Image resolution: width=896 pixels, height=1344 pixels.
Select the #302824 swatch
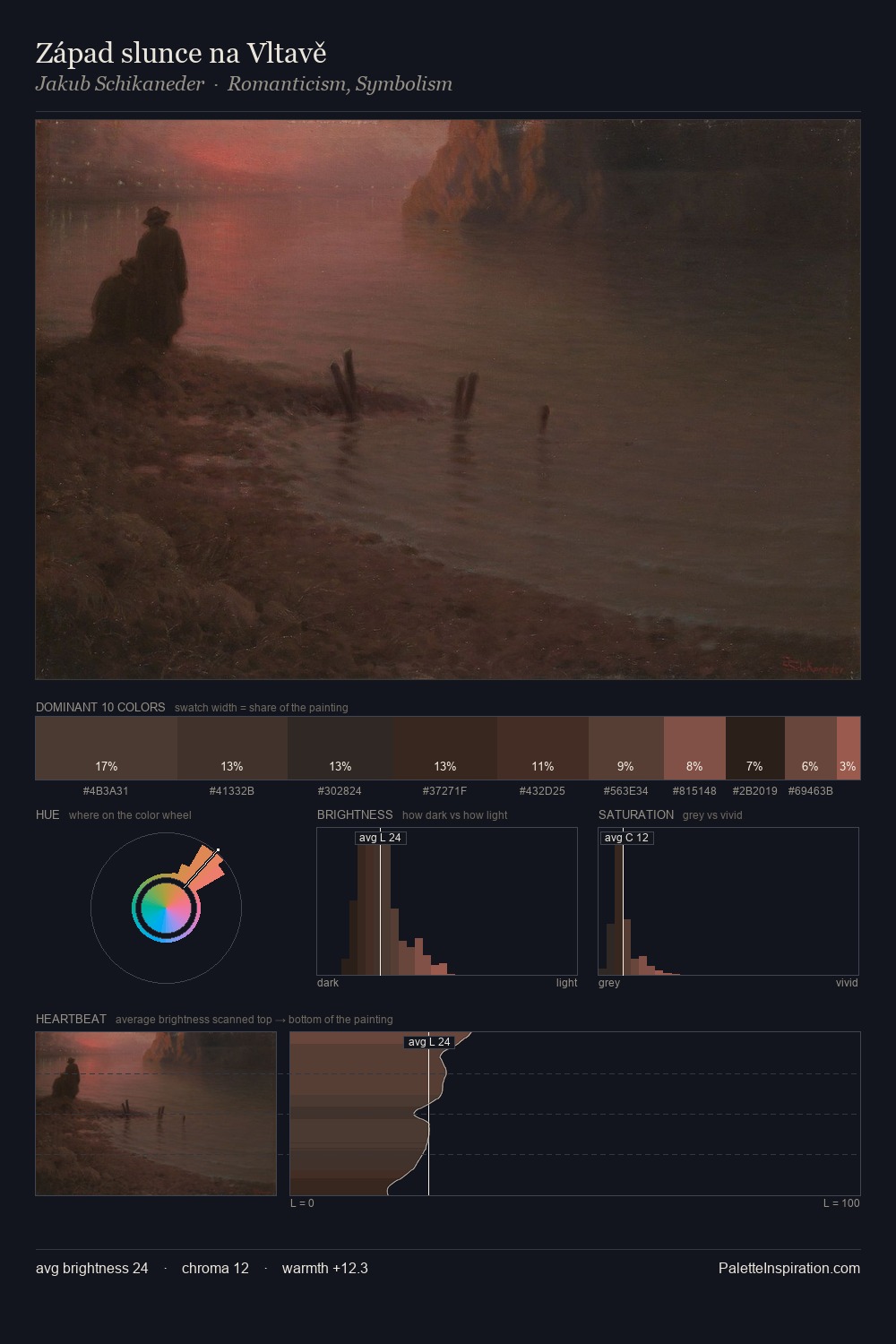pyautogui.click(x=340, y=748)
